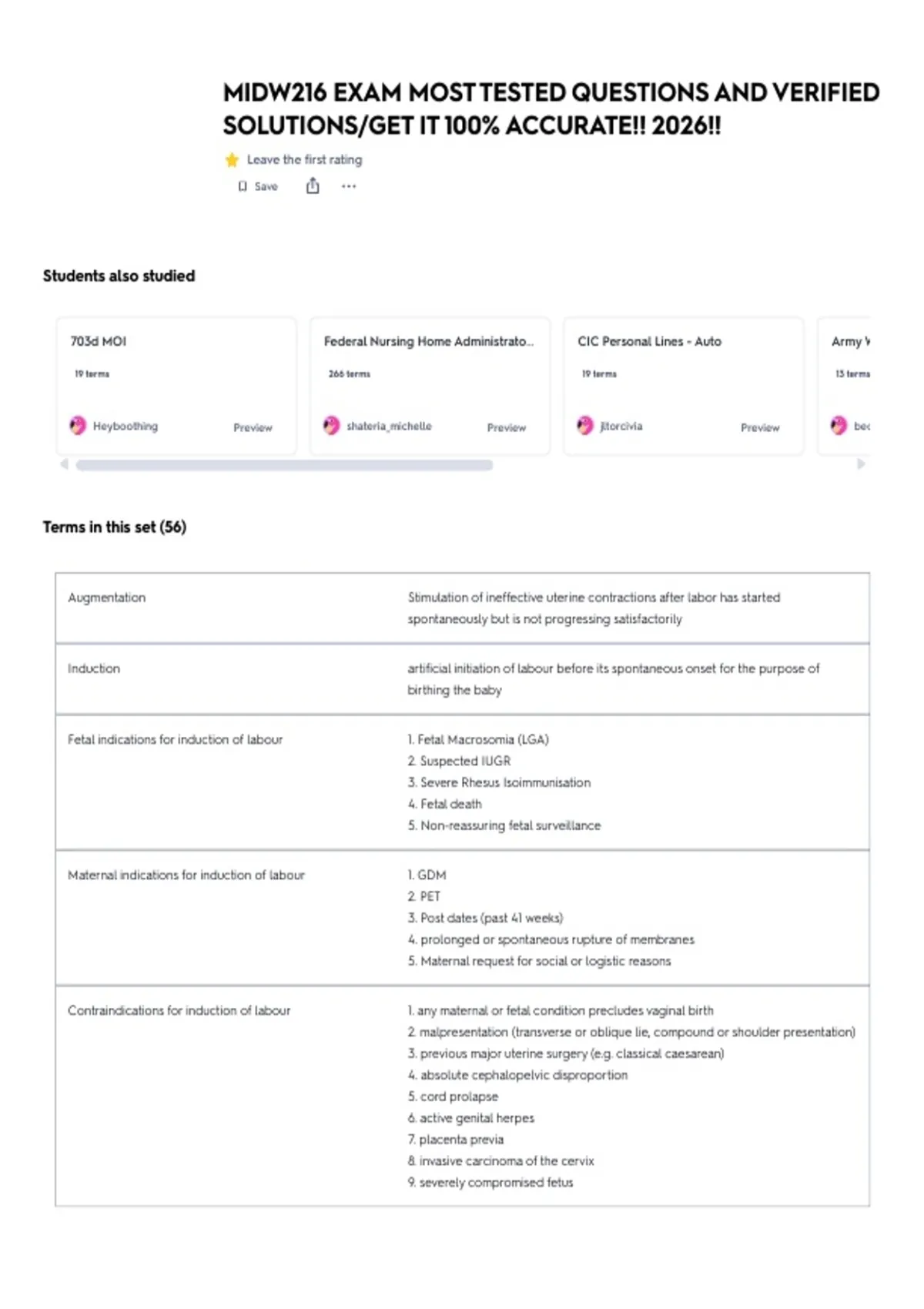Preview the CIC Personal Lines - Auto set
Screen dimensions: 924x1309
(x=760, y=427)
